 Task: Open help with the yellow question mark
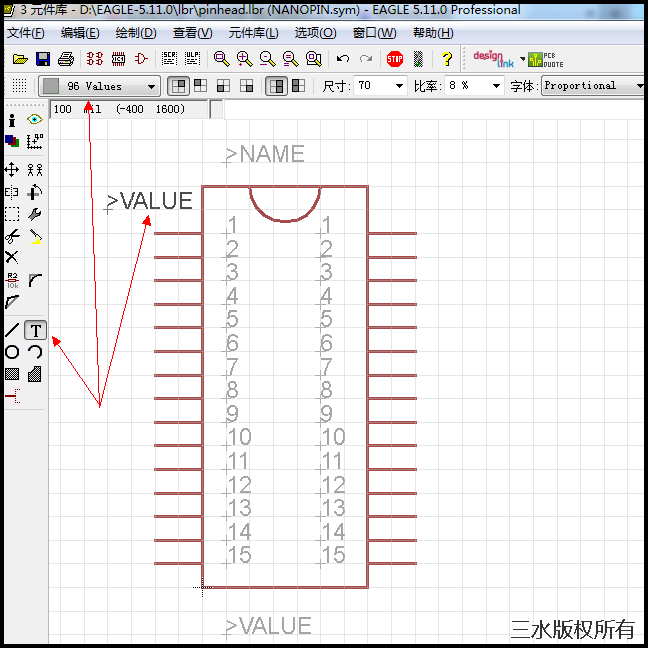(447, 59)
